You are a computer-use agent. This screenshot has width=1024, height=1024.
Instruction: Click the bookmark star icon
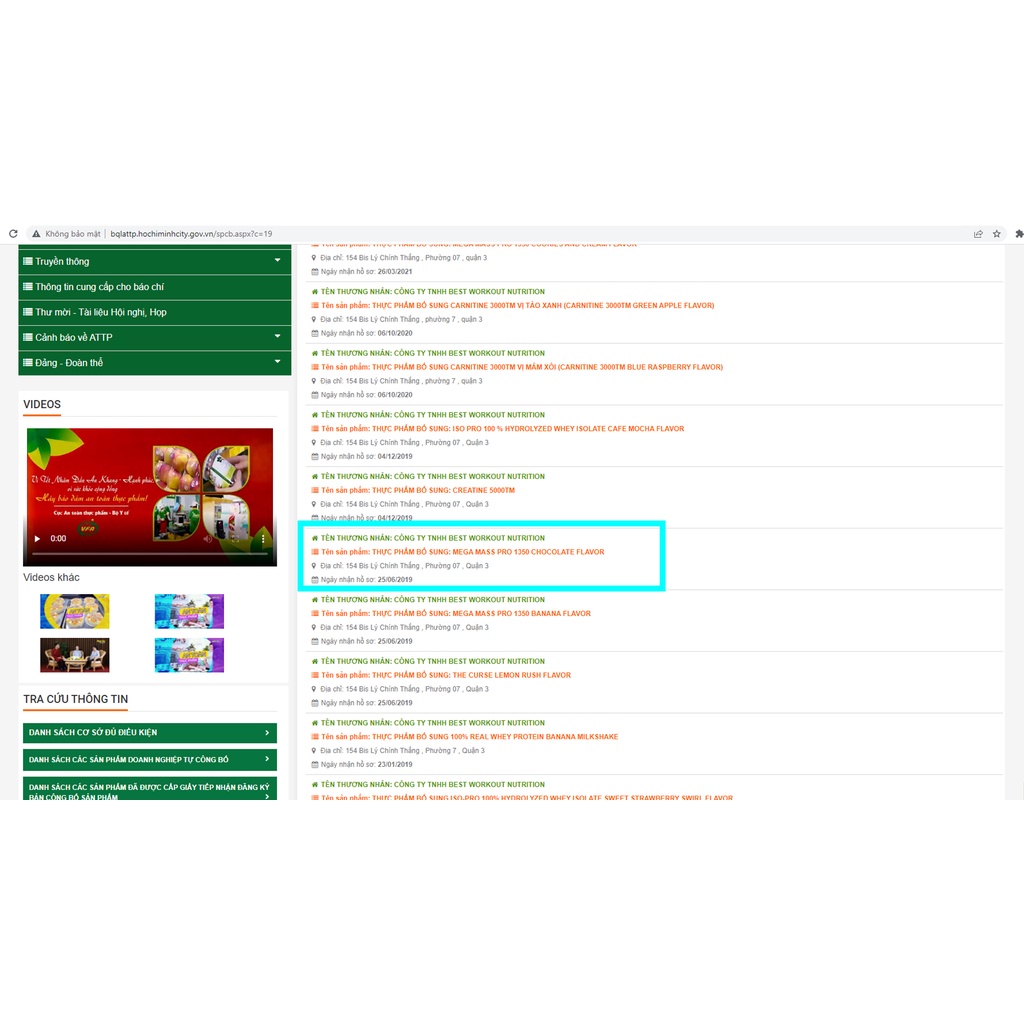(x=996, y=234)
